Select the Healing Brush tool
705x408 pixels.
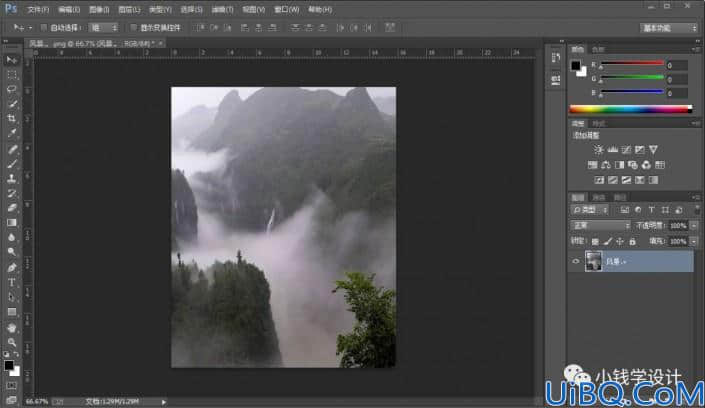pyautogui.click(x=12, y=149)
